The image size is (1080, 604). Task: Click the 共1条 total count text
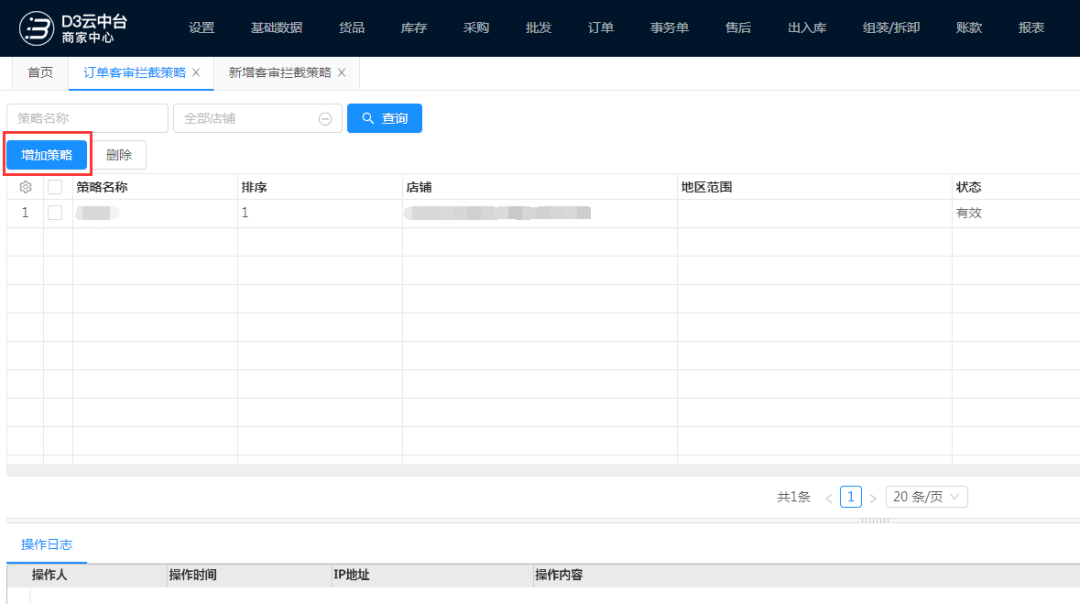point(793,497)
